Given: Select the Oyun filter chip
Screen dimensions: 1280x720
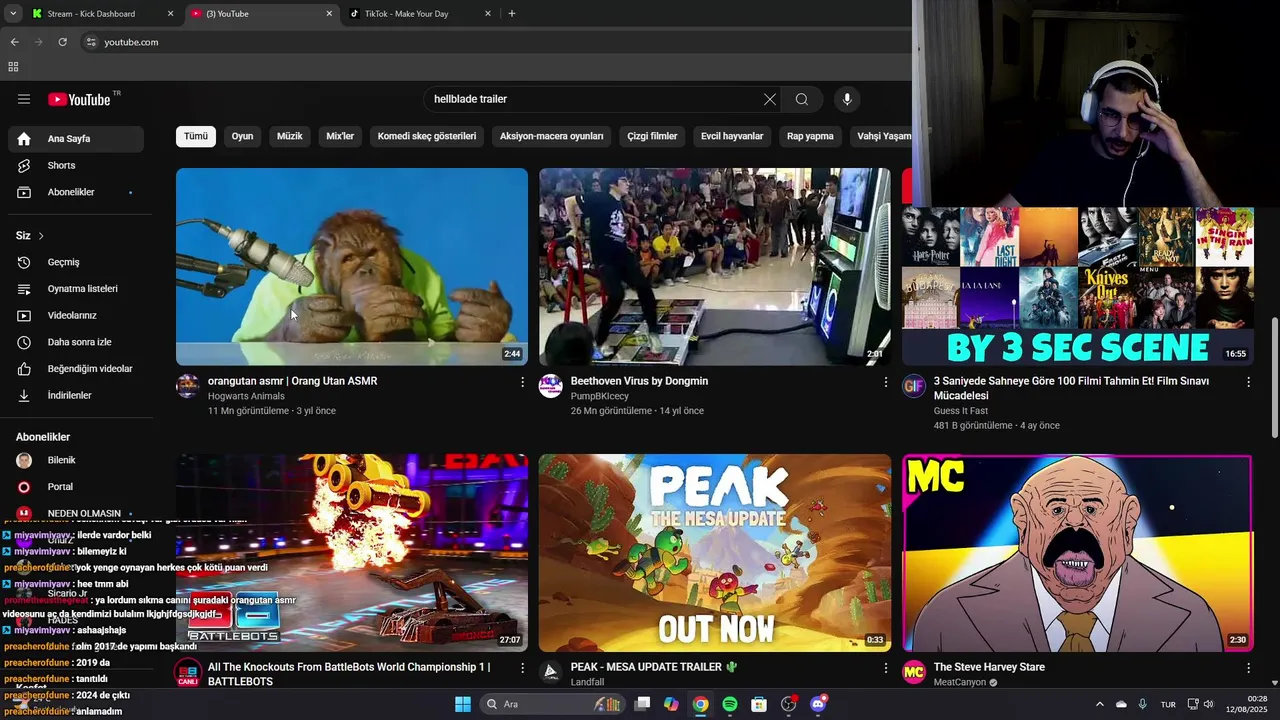Looking at the screenshot, I should 243,136.
